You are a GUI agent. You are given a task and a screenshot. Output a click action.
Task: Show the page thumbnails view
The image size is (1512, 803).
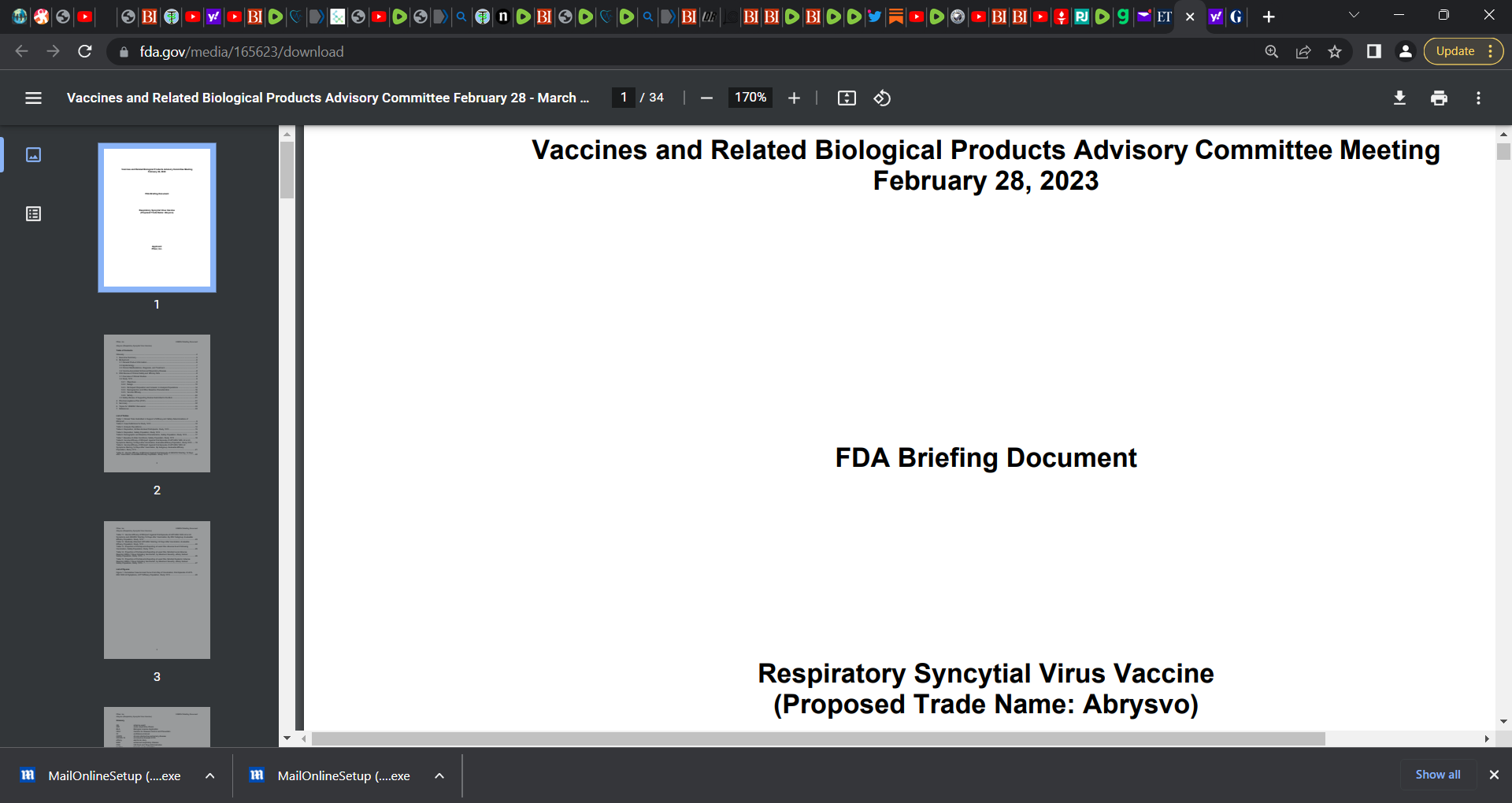tap(33, 154)
